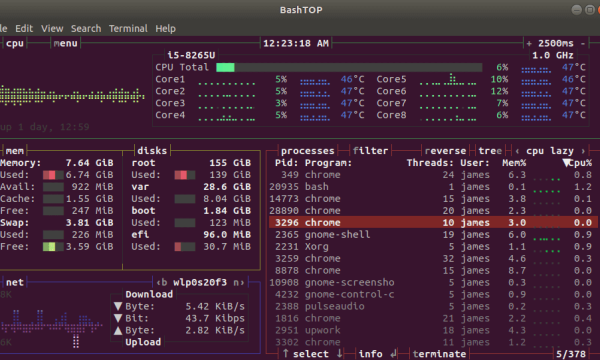Click the i5-8265U CPU model label
600x360 pixels.
[x=191, y=55]
